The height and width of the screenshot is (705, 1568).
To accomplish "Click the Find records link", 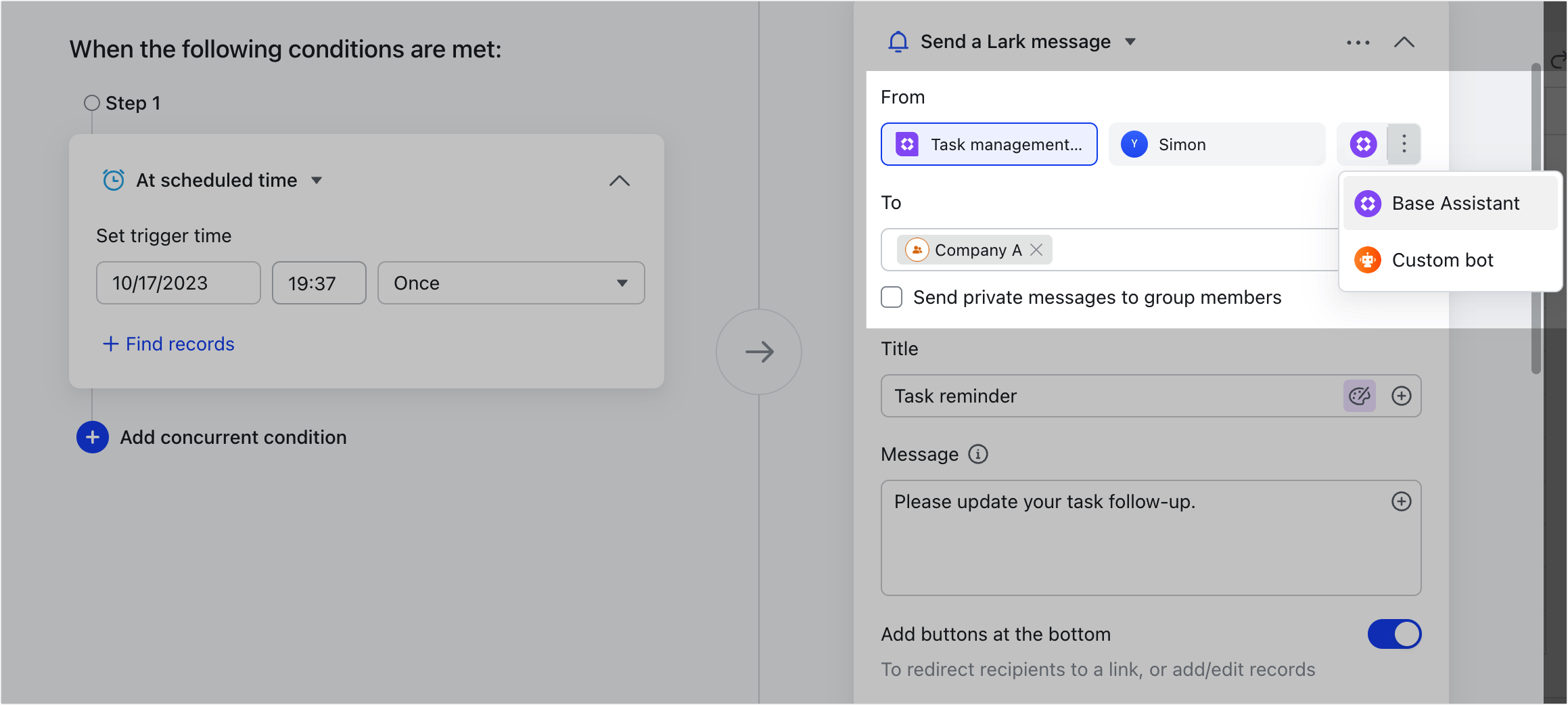I will pos(168,344).
